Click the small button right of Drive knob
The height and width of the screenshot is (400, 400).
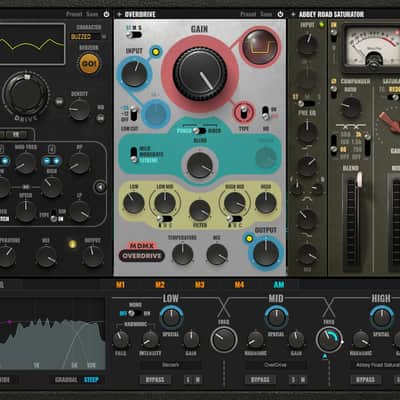click(x=59, y=101)
